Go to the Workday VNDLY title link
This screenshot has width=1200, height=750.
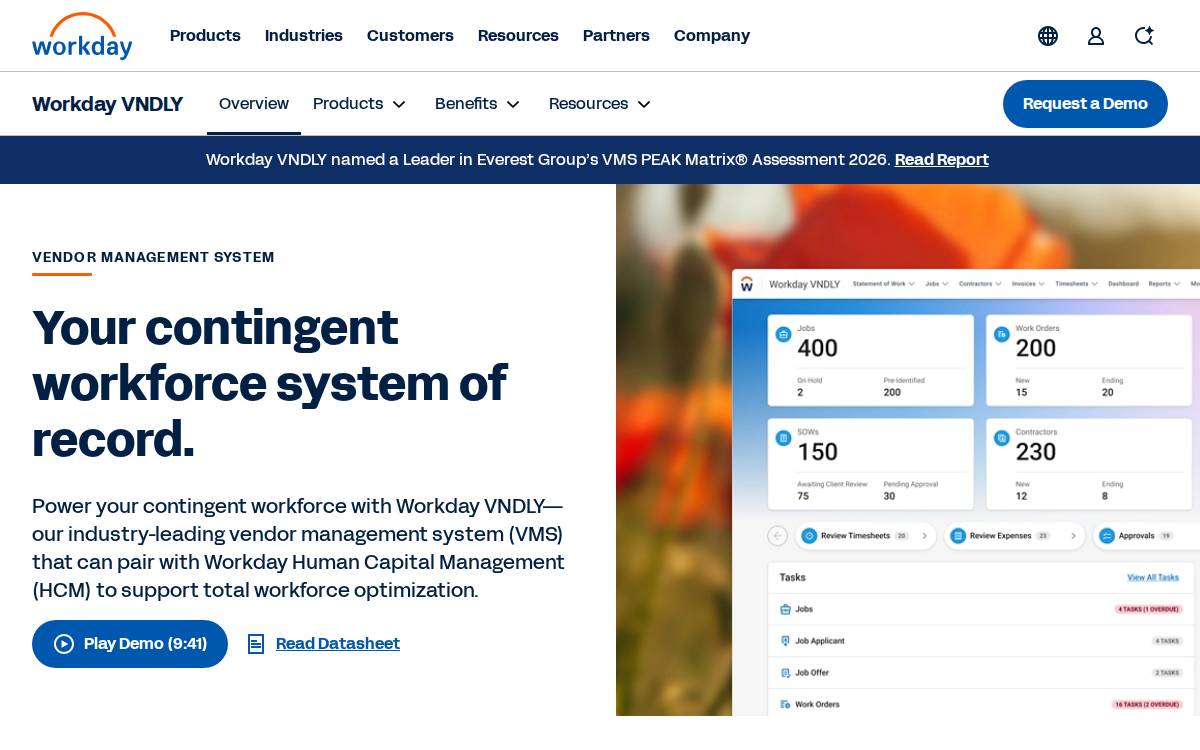pos(107,104)
